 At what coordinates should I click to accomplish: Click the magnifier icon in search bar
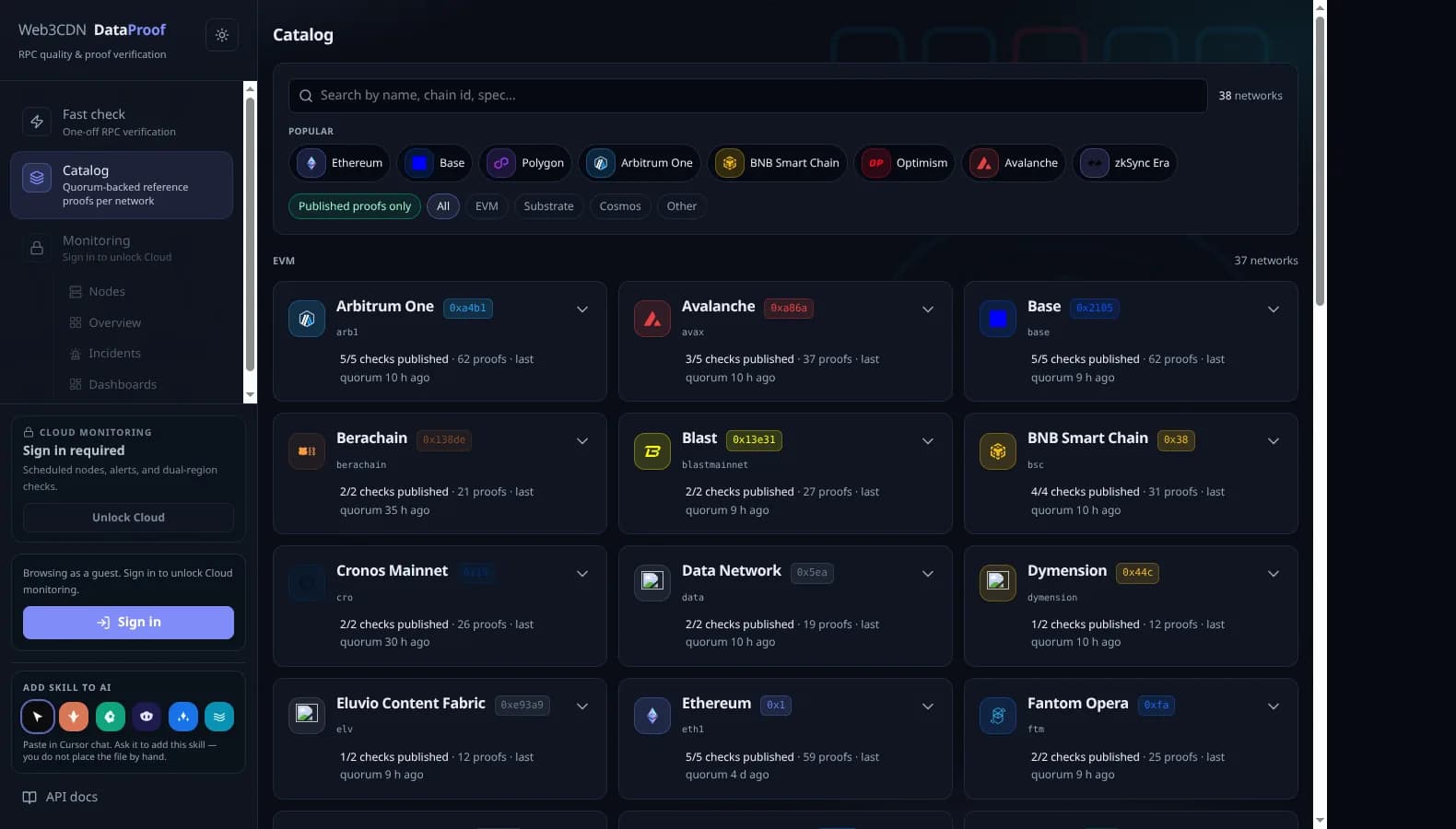click(306, 96)
